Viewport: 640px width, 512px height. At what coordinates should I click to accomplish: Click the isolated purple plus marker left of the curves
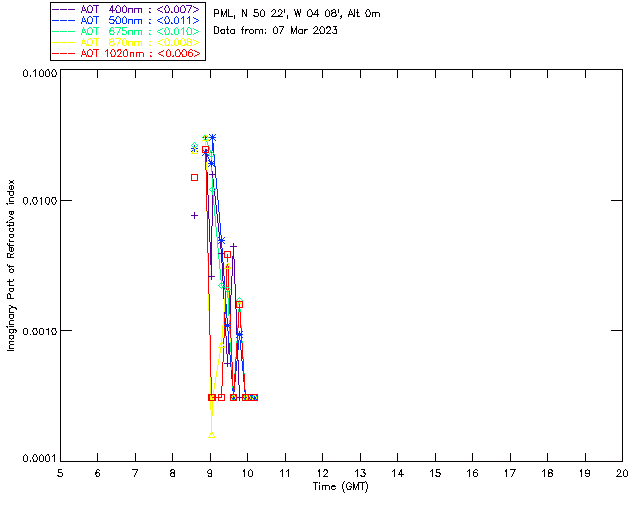[x=195, y=215]
